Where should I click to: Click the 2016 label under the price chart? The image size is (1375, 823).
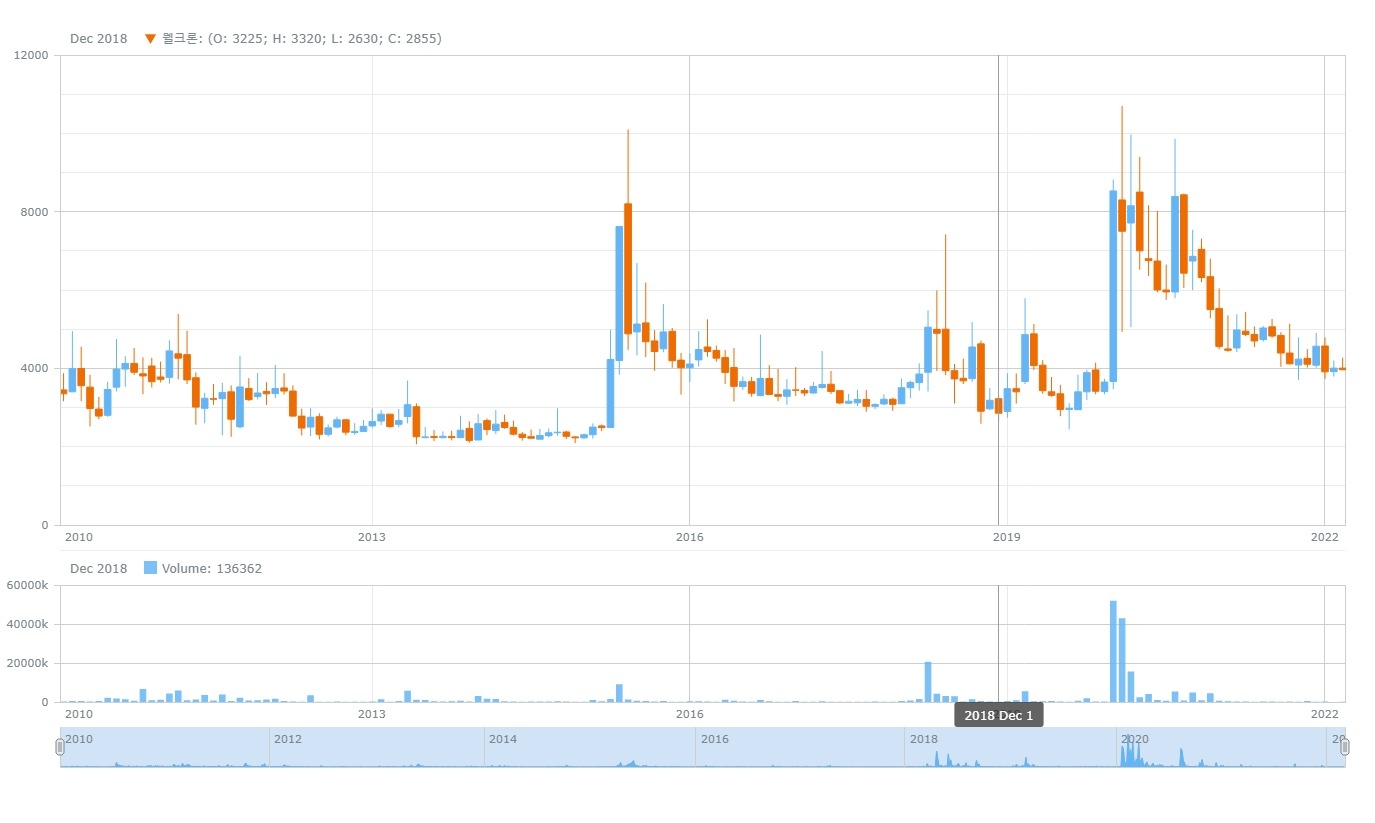(x=689, y=537)
